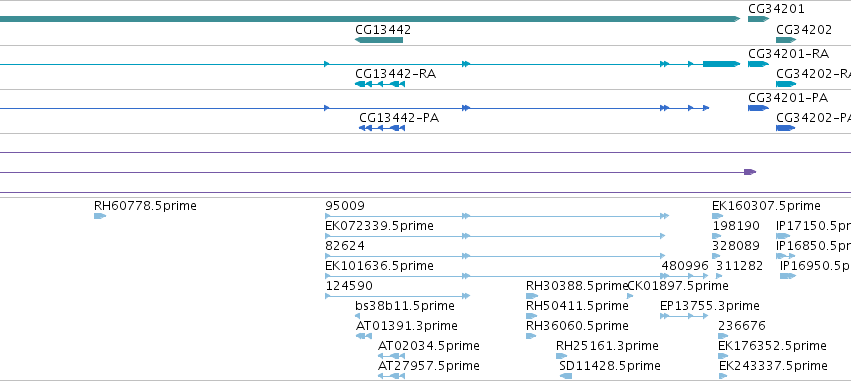
Task: Click the CG34201-PA coding segment
Action: (758, 108)
